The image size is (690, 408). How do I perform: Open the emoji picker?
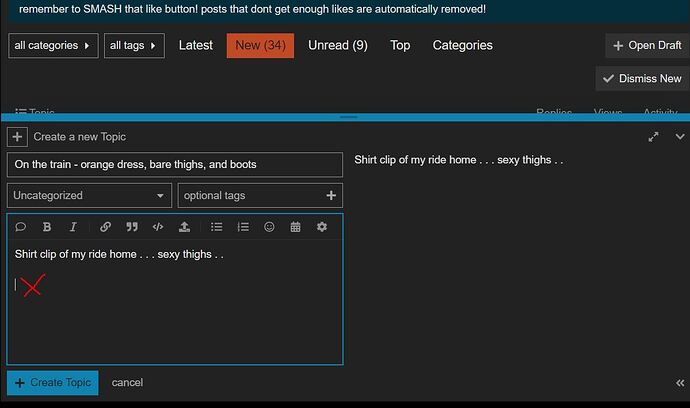click(x=269, y=227)
